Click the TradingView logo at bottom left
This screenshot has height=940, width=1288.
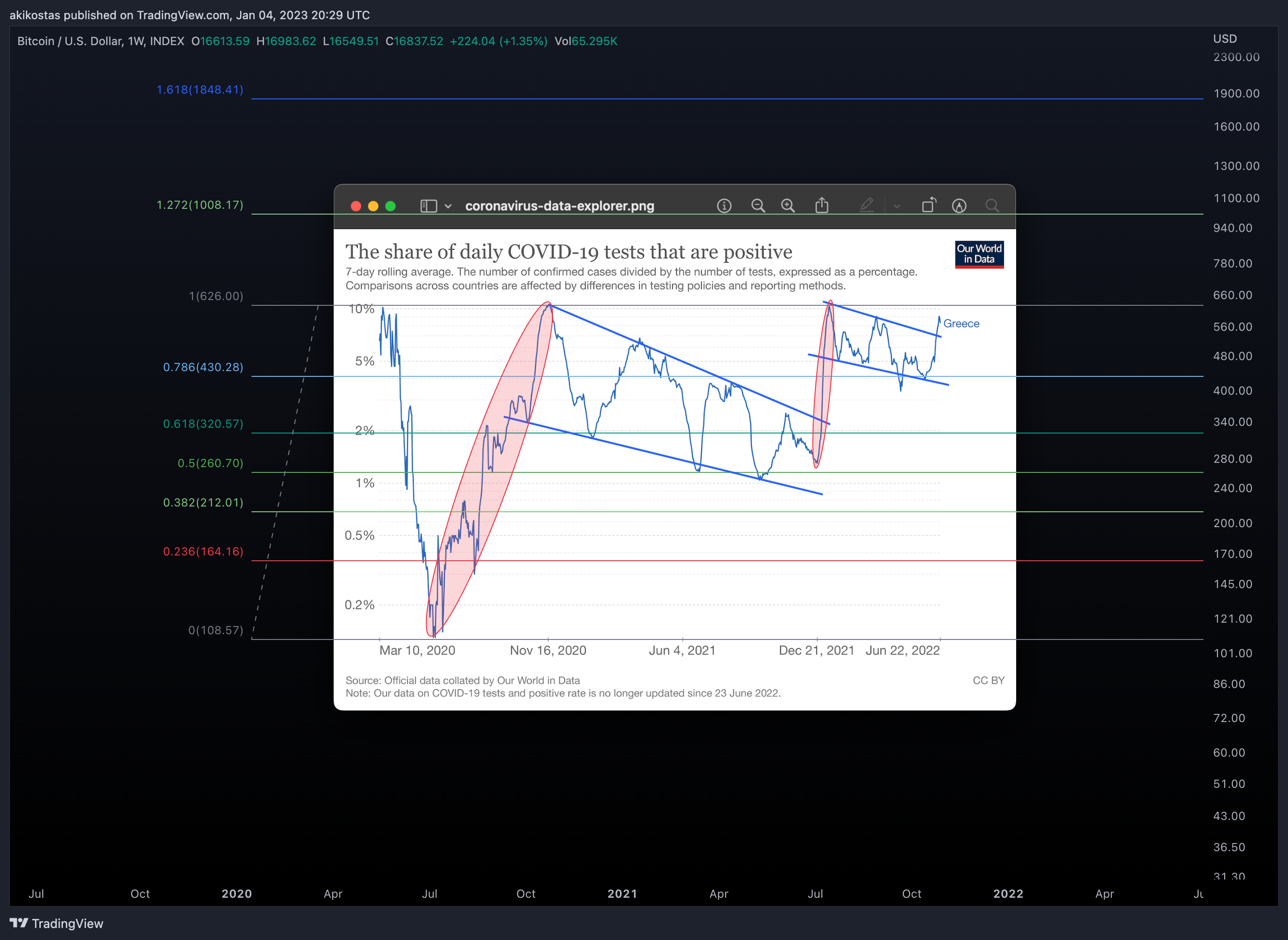(x=56, y=923)
